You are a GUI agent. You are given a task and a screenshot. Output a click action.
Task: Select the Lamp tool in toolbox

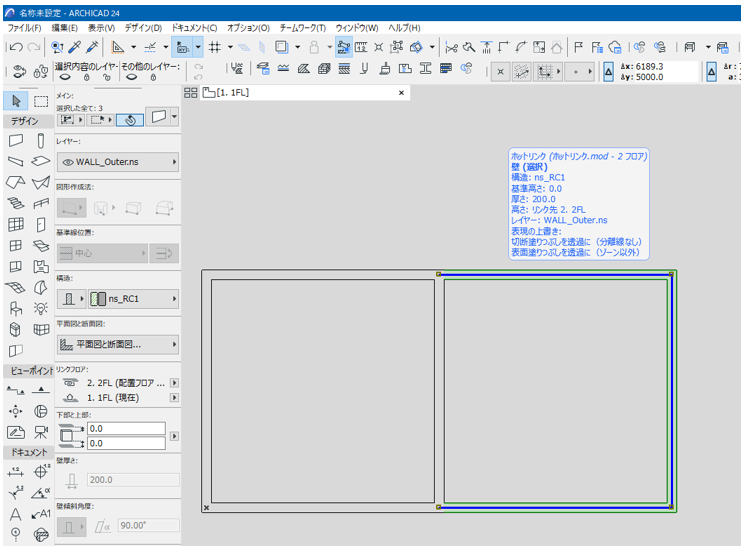tap(41, 308)
